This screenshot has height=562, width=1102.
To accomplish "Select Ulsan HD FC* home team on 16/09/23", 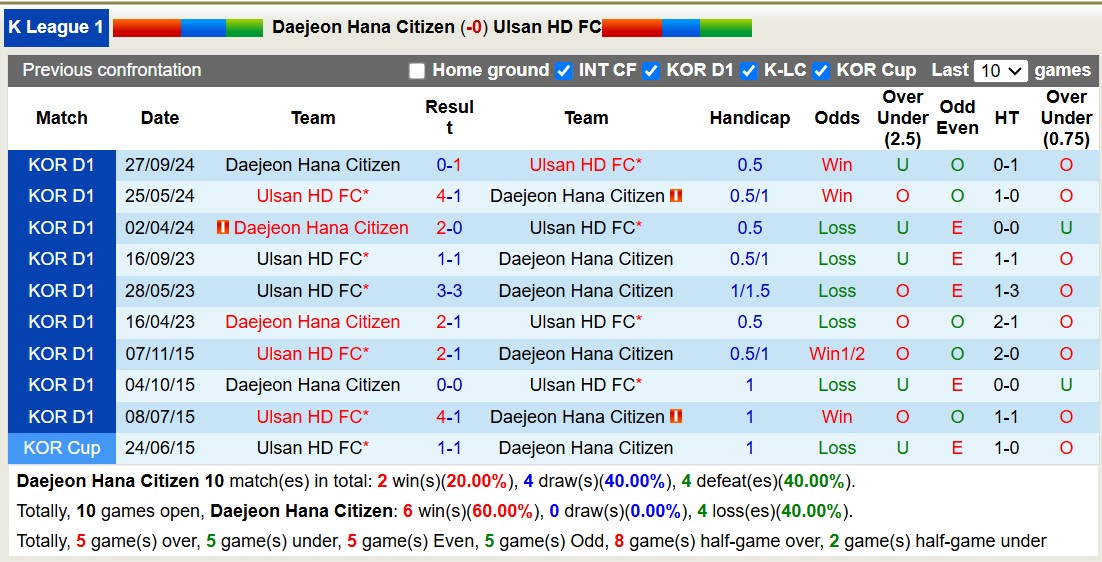I will (x=313, y=259).
